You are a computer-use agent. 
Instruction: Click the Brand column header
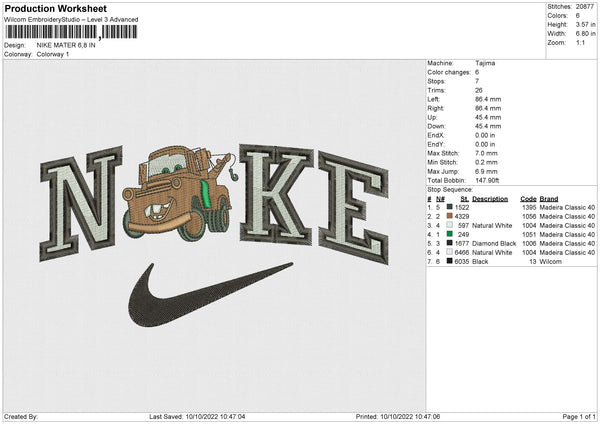pos(549,198)
